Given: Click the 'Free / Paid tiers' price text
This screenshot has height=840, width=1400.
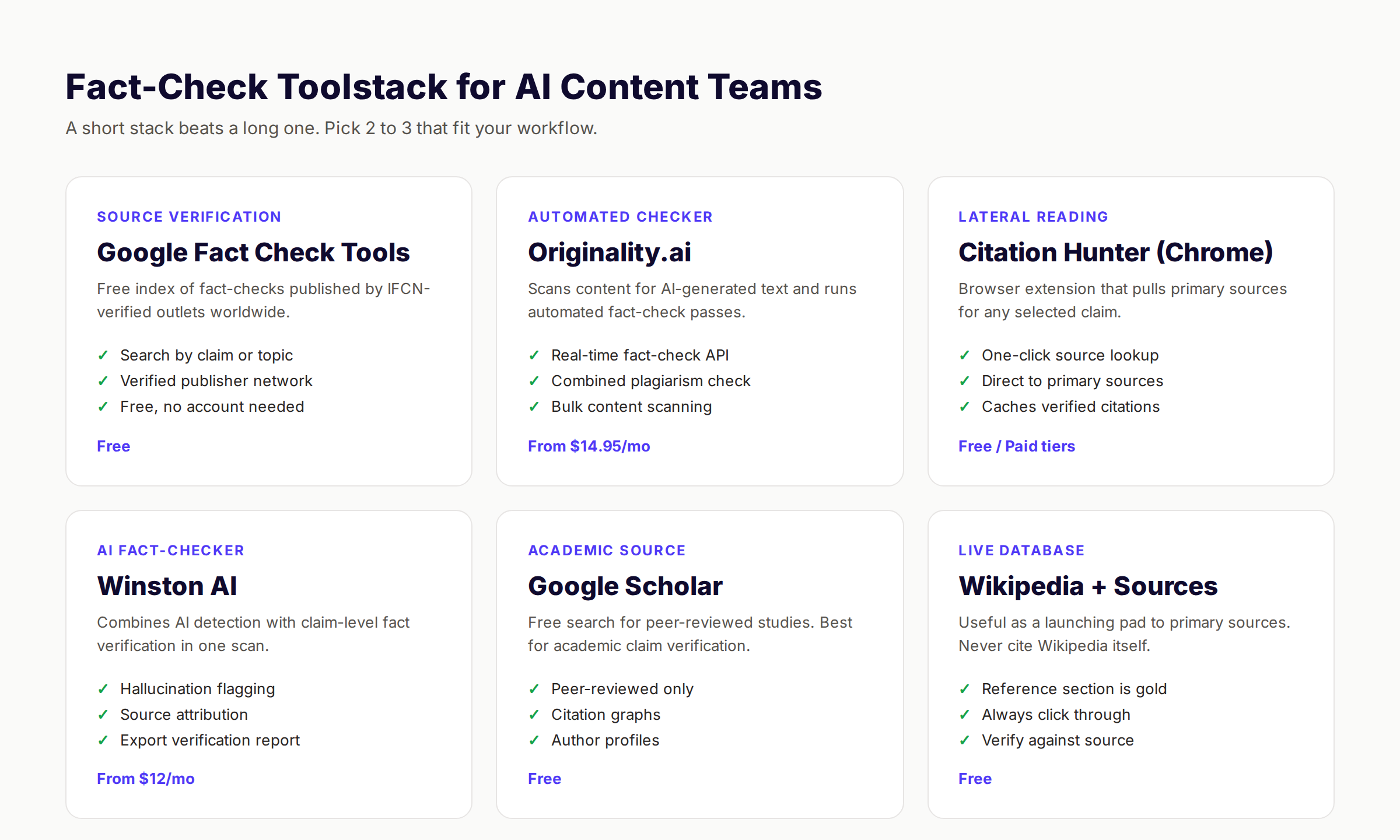Looking at the screenshot, I should pos(1017,446).
